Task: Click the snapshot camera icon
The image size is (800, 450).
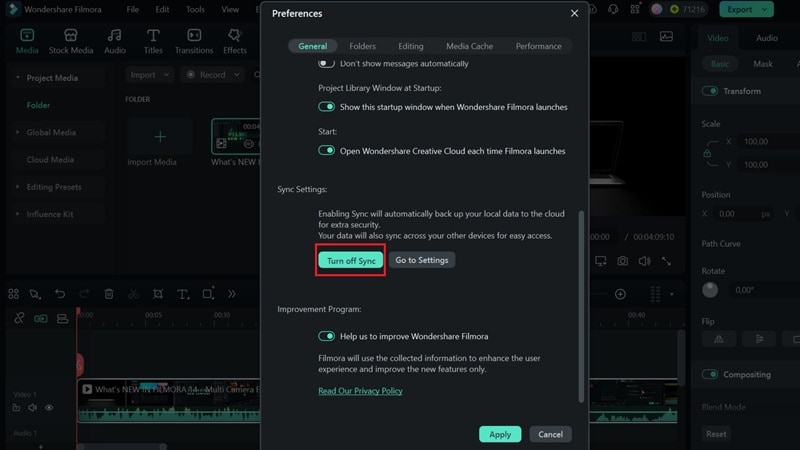Action: (622, 261)
